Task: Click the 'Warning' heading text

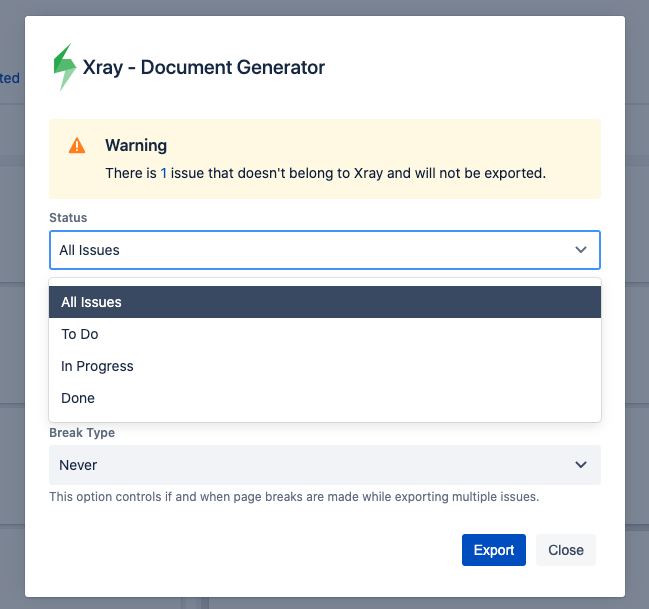Action: 136,145
